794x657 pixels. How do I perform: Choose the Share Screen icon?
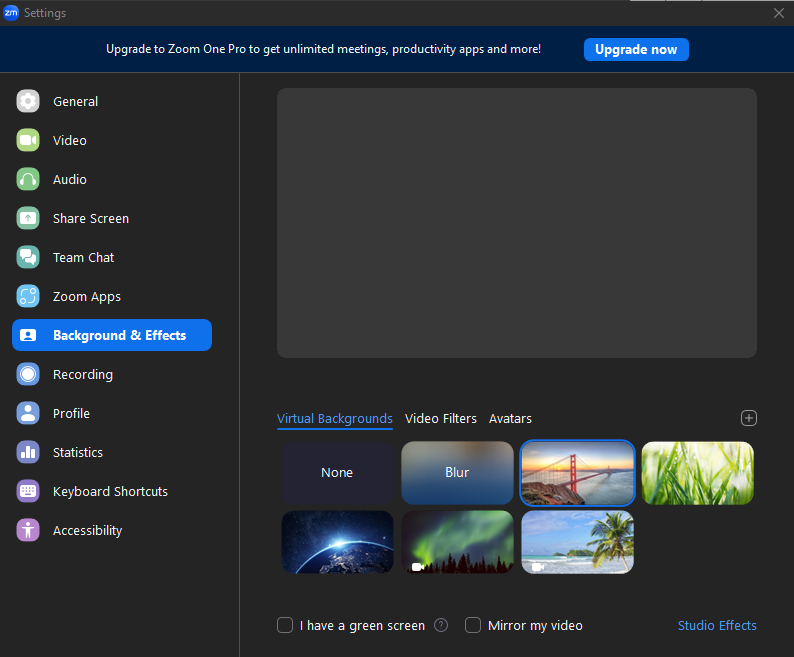tap(28, 218)
